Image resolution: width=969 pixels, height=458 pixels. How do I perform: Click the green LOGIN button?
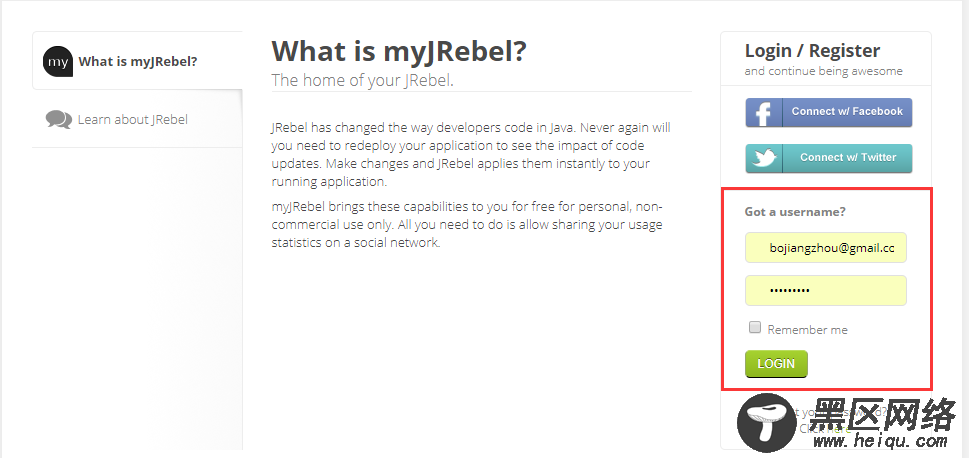(x=776, y=363)
